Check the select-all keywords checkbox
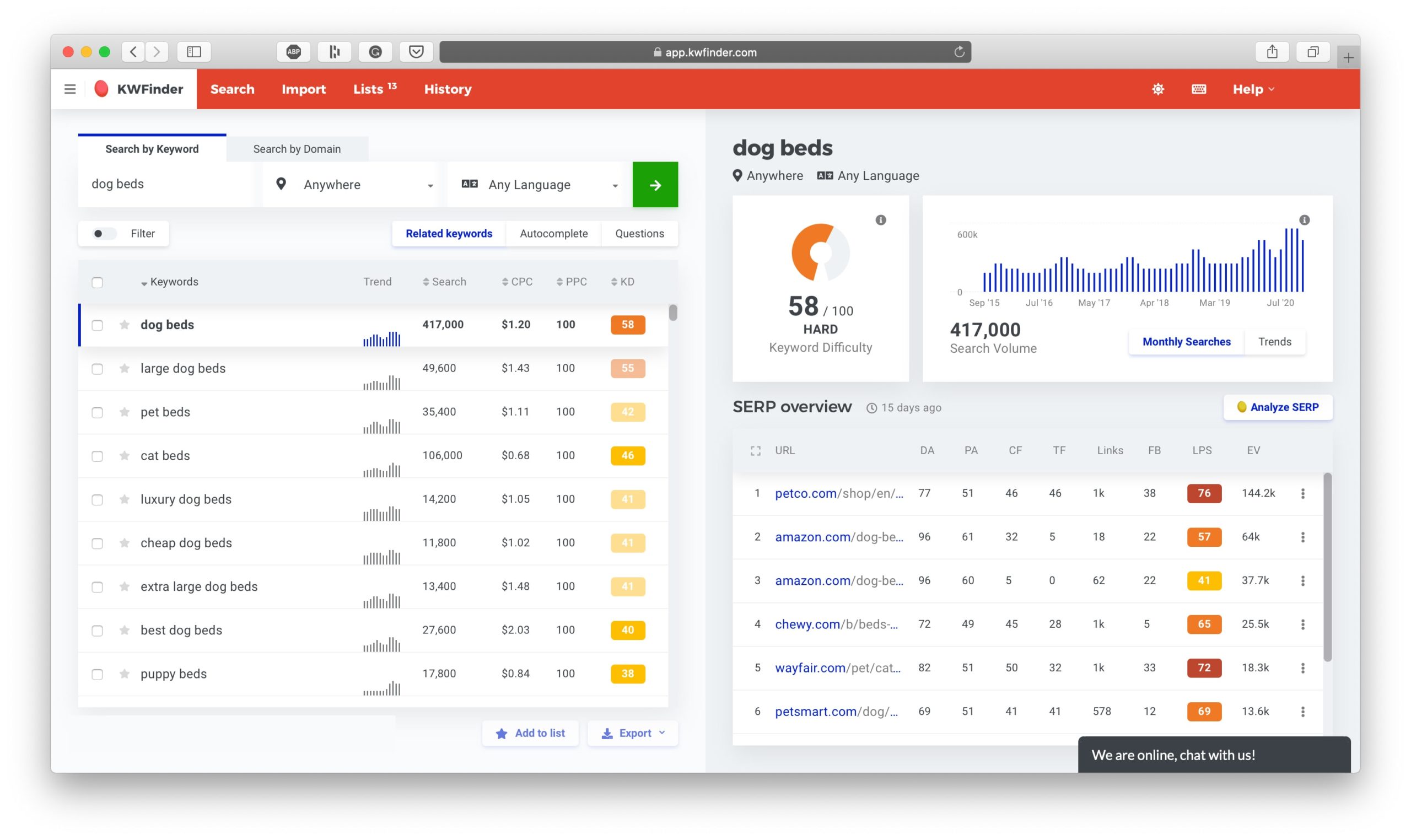Viewport: 1411px width, 840px height. pyautogui.click(x=98, y=282)
